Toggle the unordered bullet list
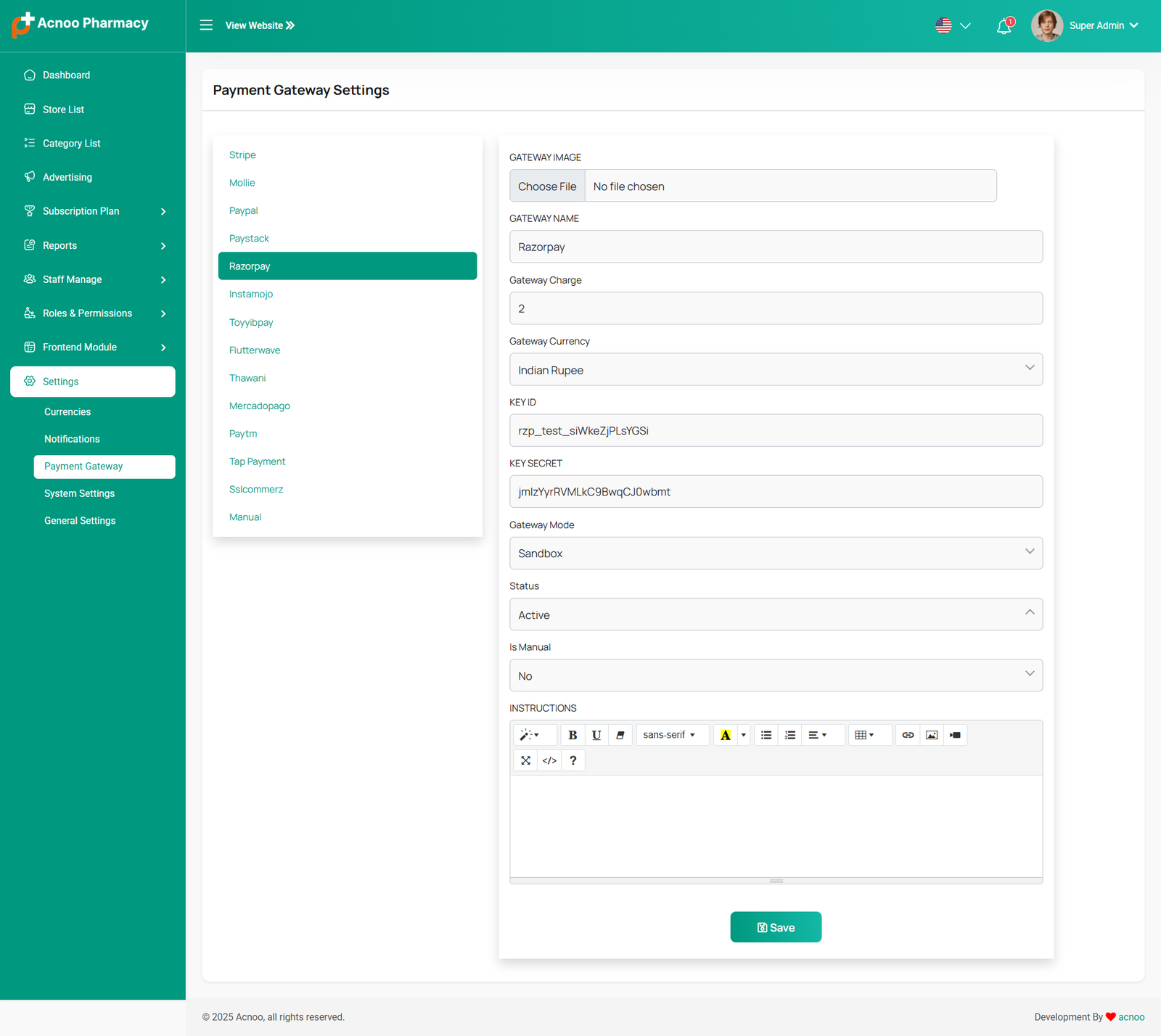 pyautogui.click(x=766, y=735)
